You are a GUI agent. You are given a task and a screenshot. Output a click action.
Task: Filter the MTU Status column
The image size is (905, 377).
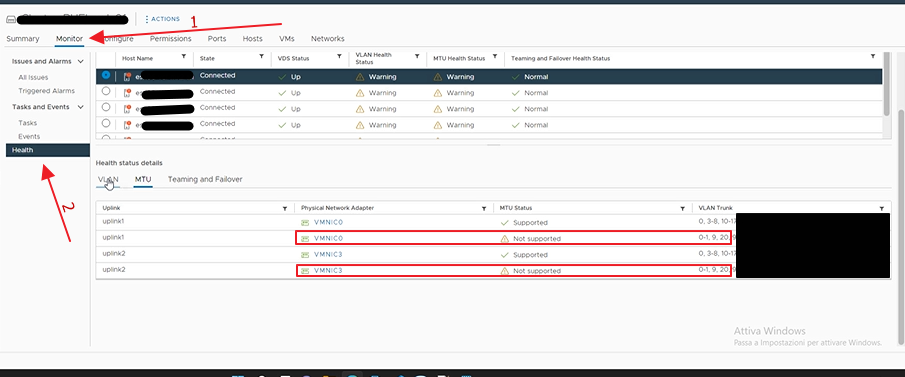coord(683,208)
